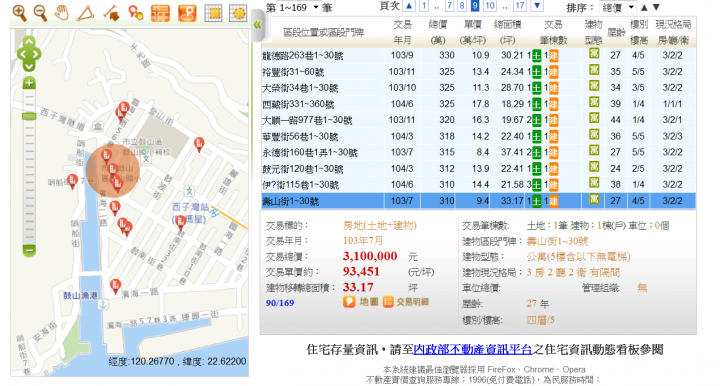Click the orange 建 icon in 壽山街1~30號 row
The height and width of the screenshot is (386, 720).
[554, 201]
